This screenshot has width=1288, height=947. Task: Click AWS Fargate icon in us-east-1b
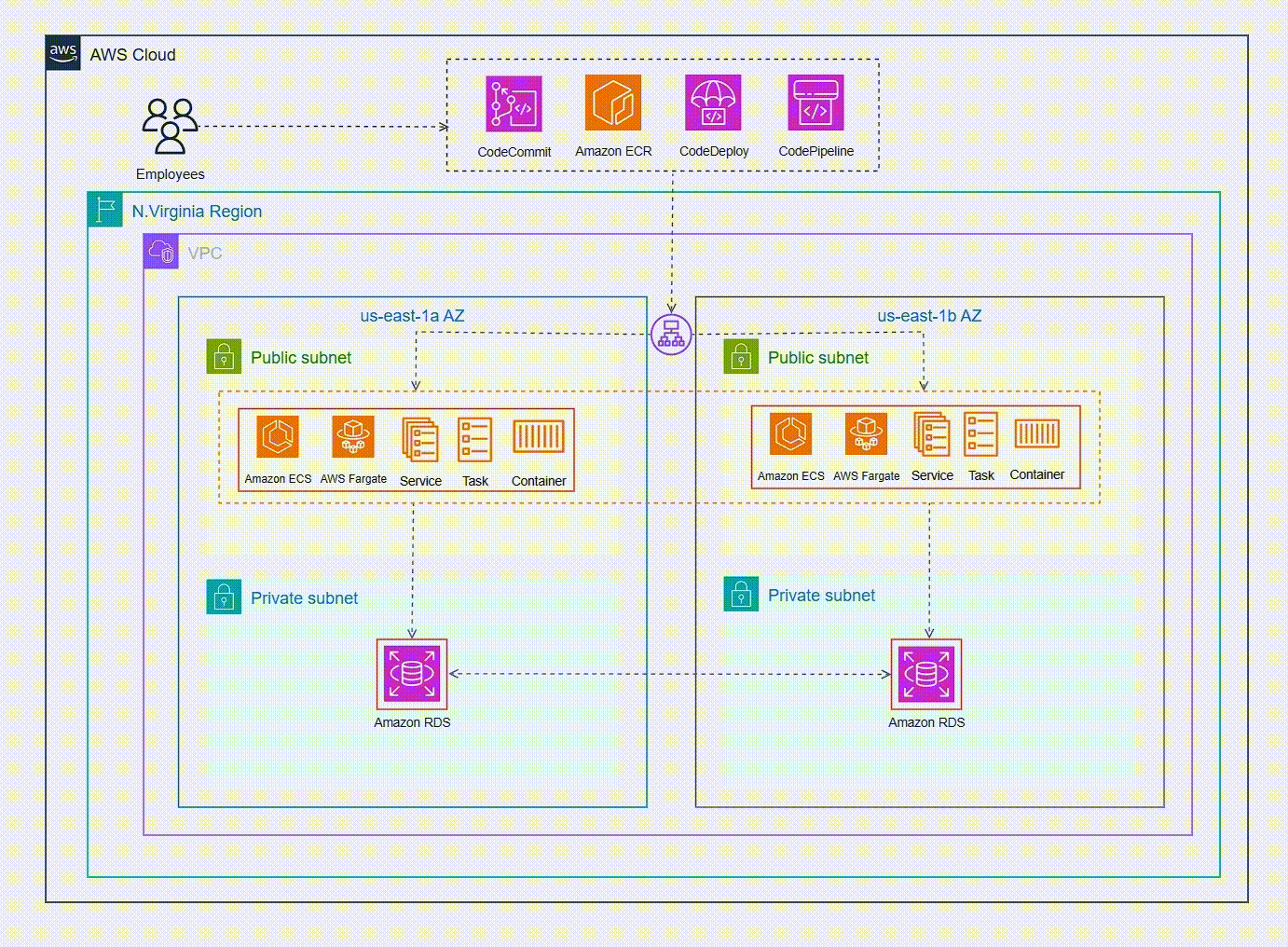click(x=866, y=433)
